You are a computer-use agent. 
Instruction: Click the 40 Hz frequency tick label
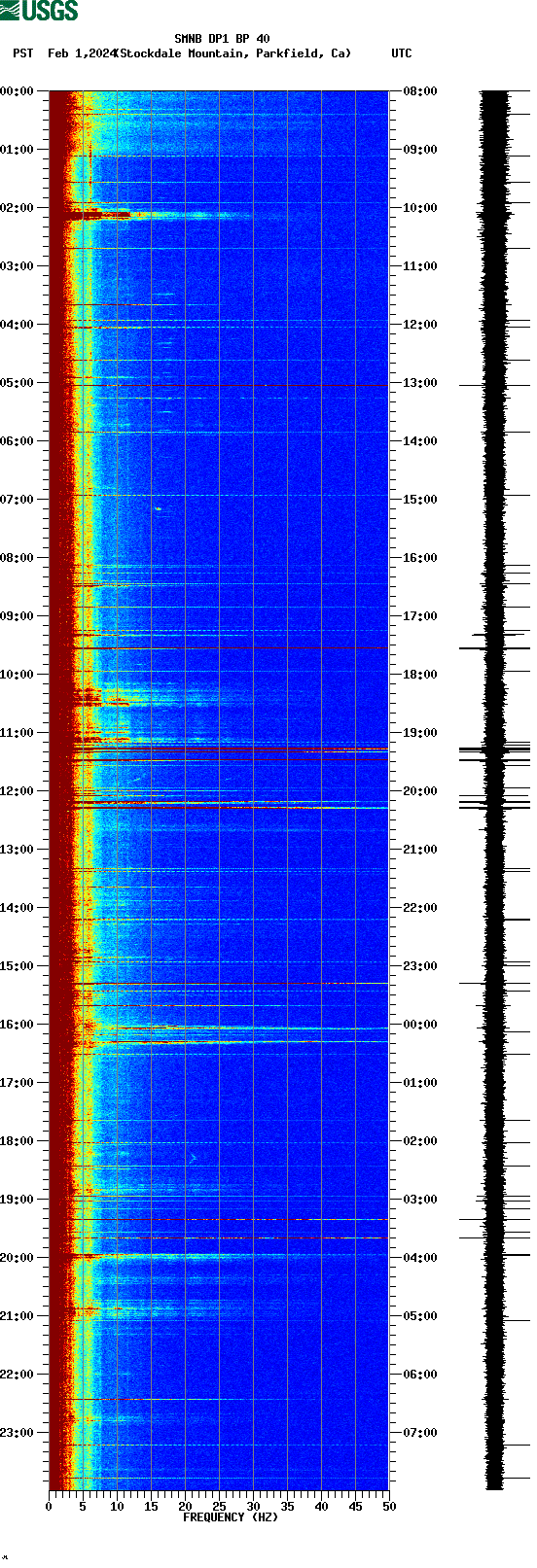pos(321,1507)
